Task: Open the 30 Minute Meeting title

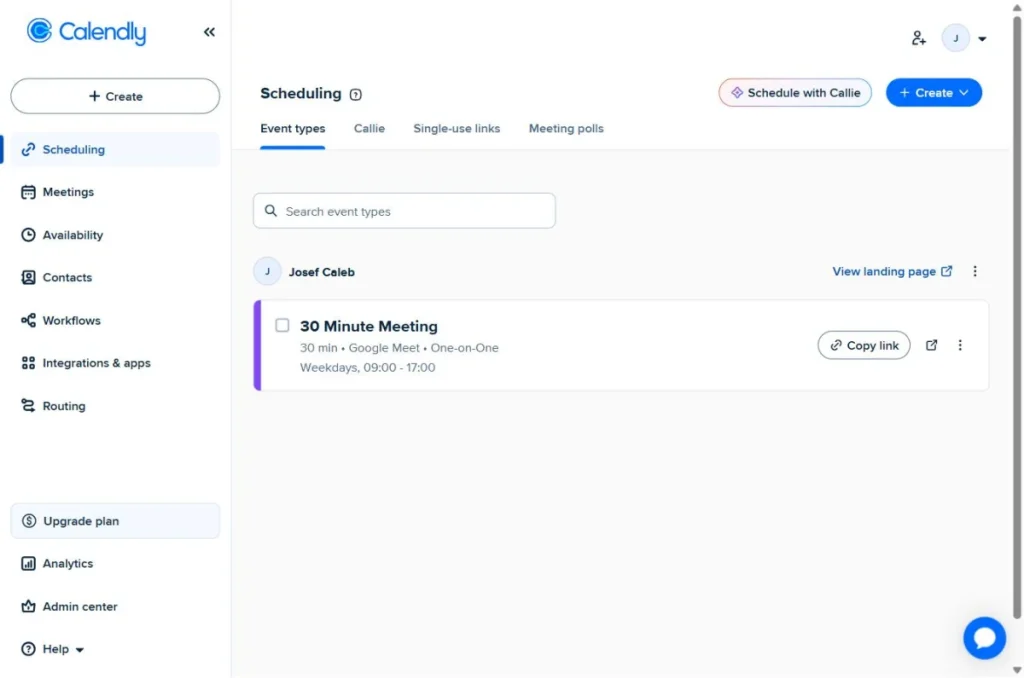Action: coord(369,326)
